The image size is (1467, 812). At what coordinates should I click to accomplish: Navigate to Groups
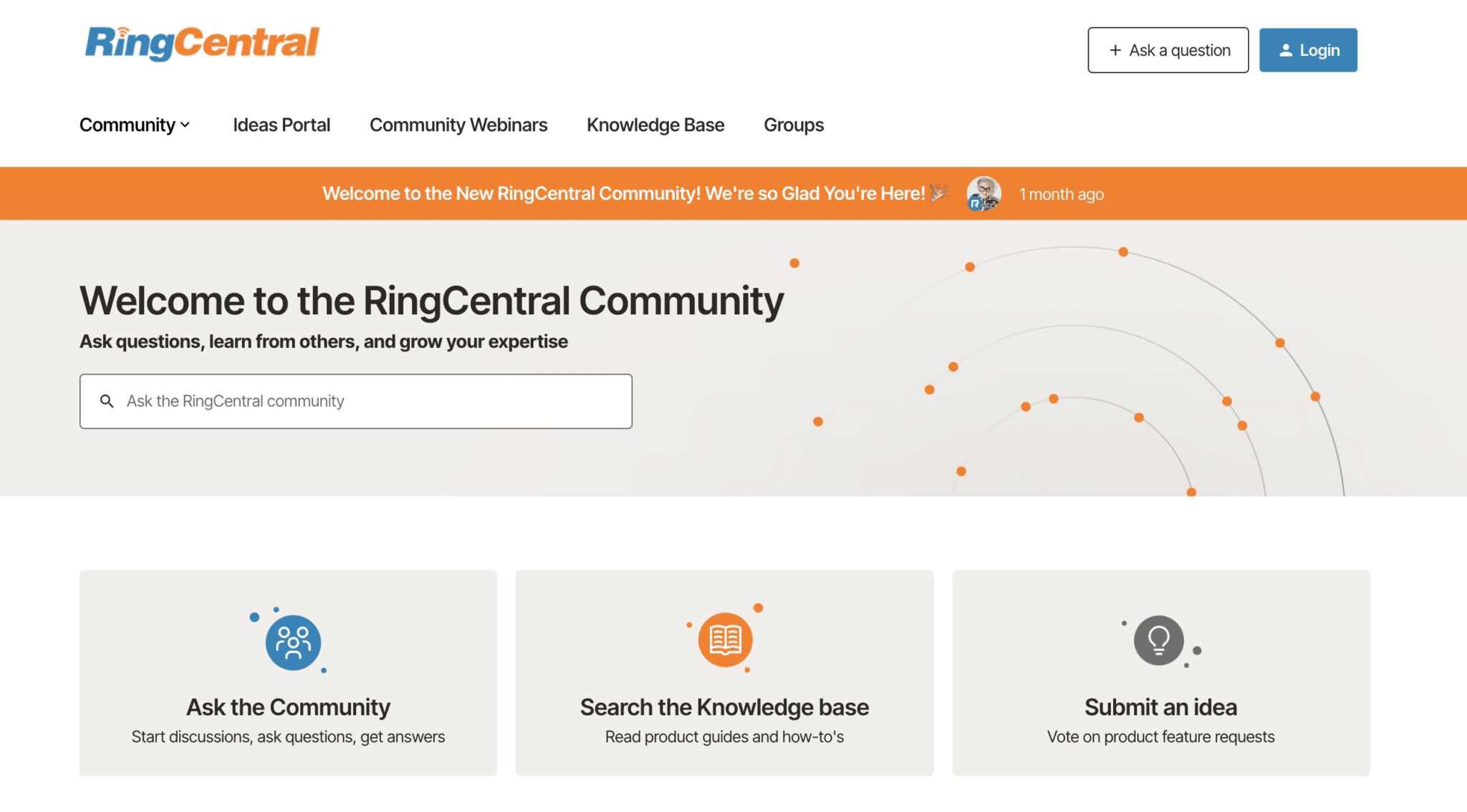tap(794, 125)
